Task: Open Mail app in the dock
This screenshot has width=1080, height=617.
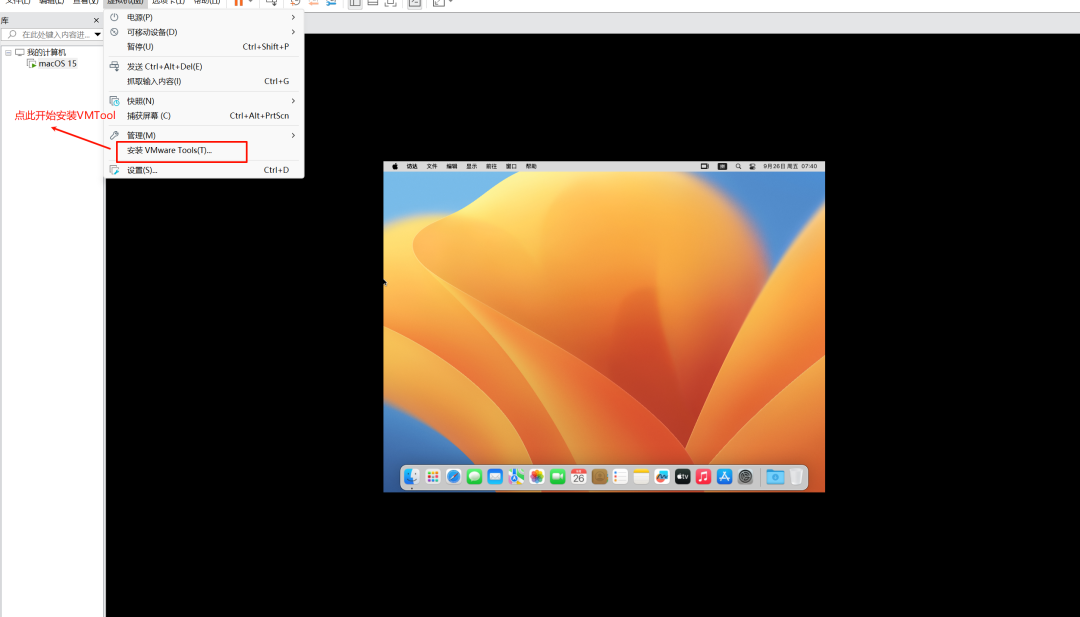Action: coord(495,477)
